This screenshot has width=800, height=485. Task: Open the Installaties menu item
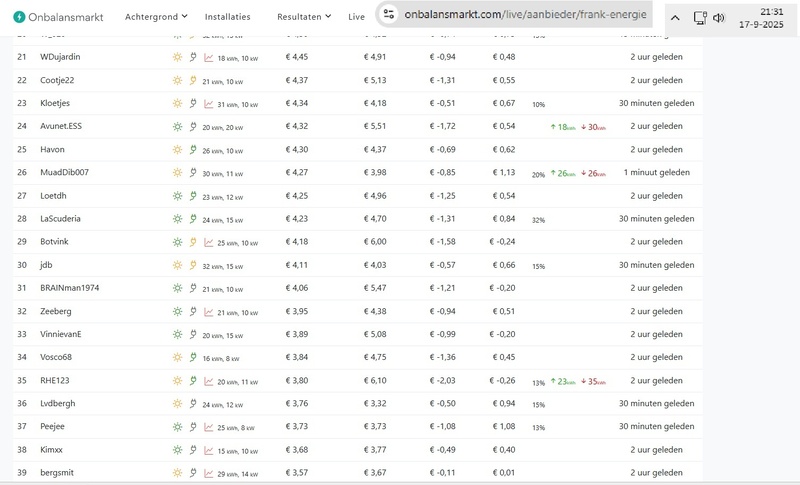click(x=228, y=17)
